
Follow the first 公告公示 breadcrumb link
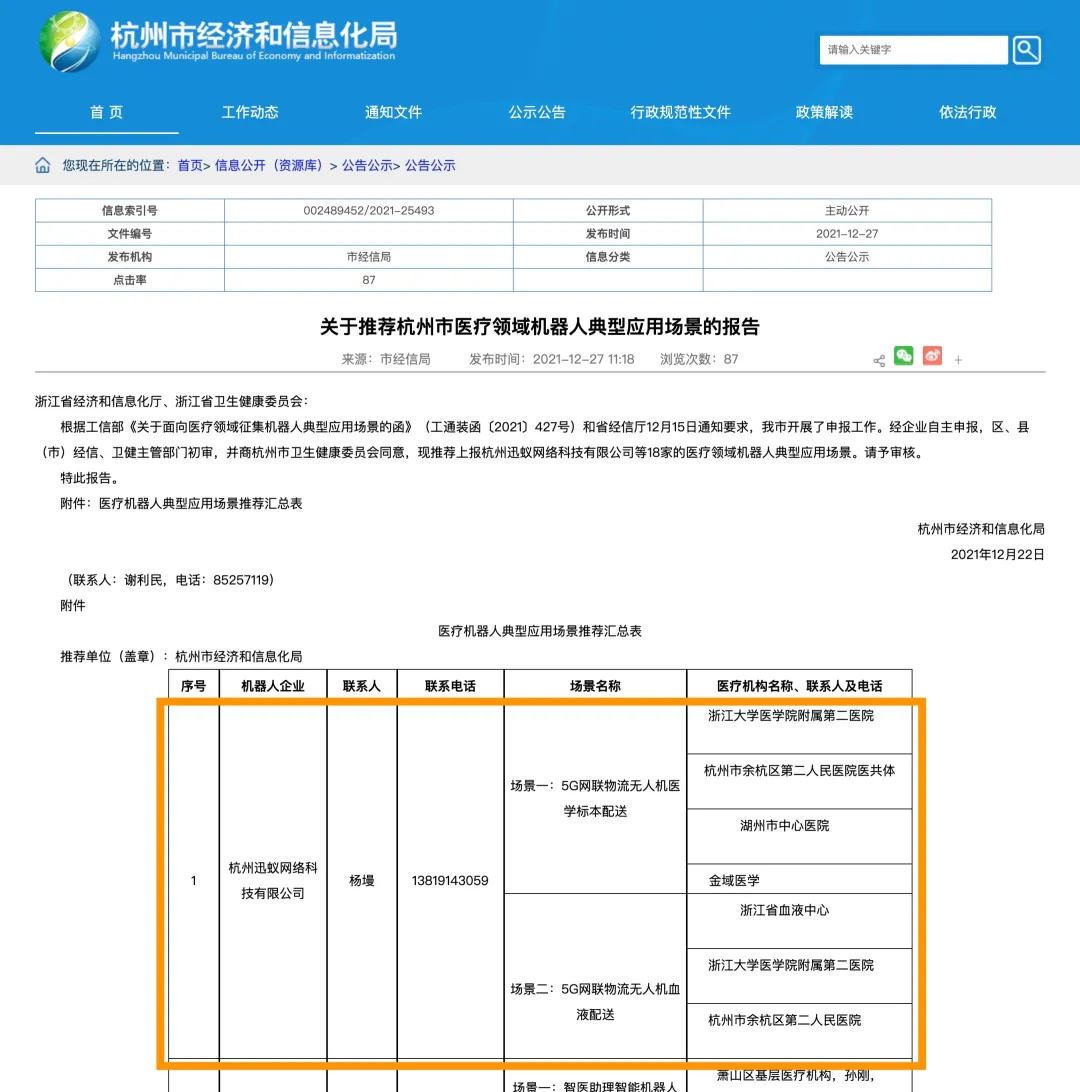[x=367, y=166]
